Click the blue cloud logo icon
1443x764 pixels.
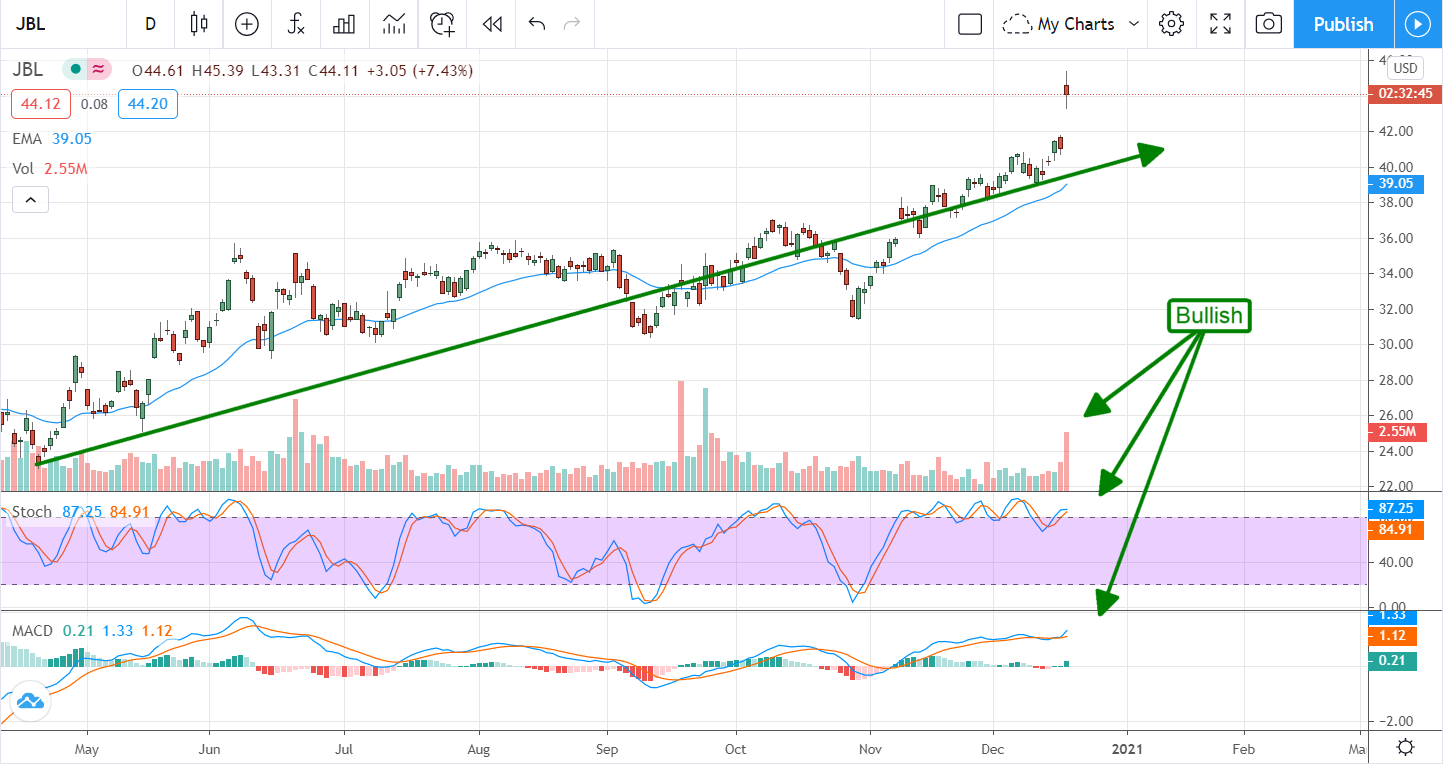click(28, 702)
